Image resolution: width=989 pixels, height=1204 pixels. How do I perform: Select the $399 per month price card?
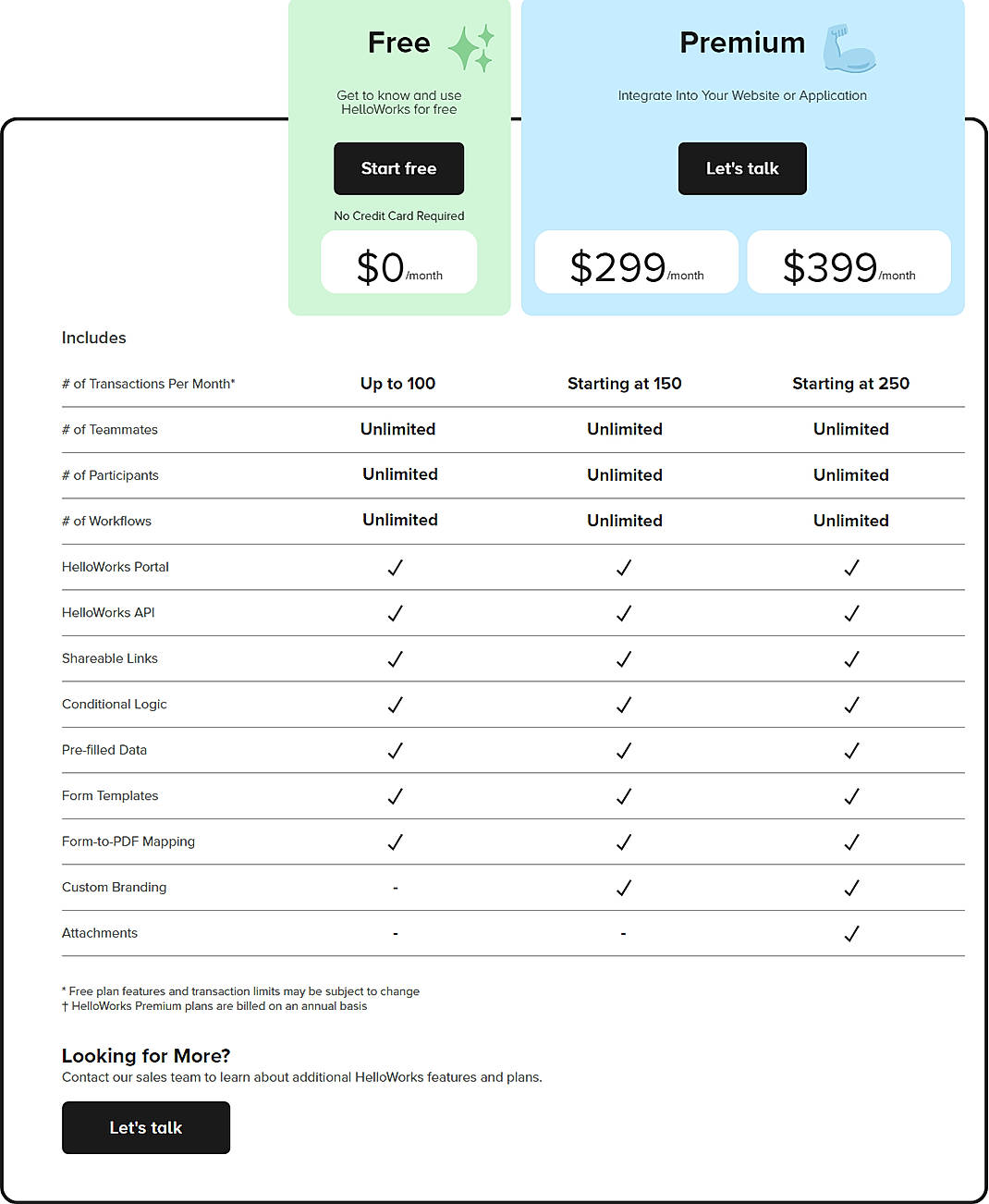(x=848, y=262)
